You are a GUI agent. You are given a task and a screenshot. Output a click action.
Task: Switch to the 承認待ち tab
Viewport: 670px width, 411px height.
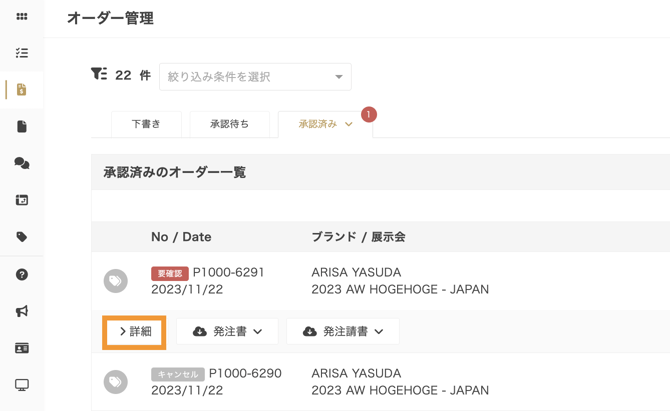229,124
